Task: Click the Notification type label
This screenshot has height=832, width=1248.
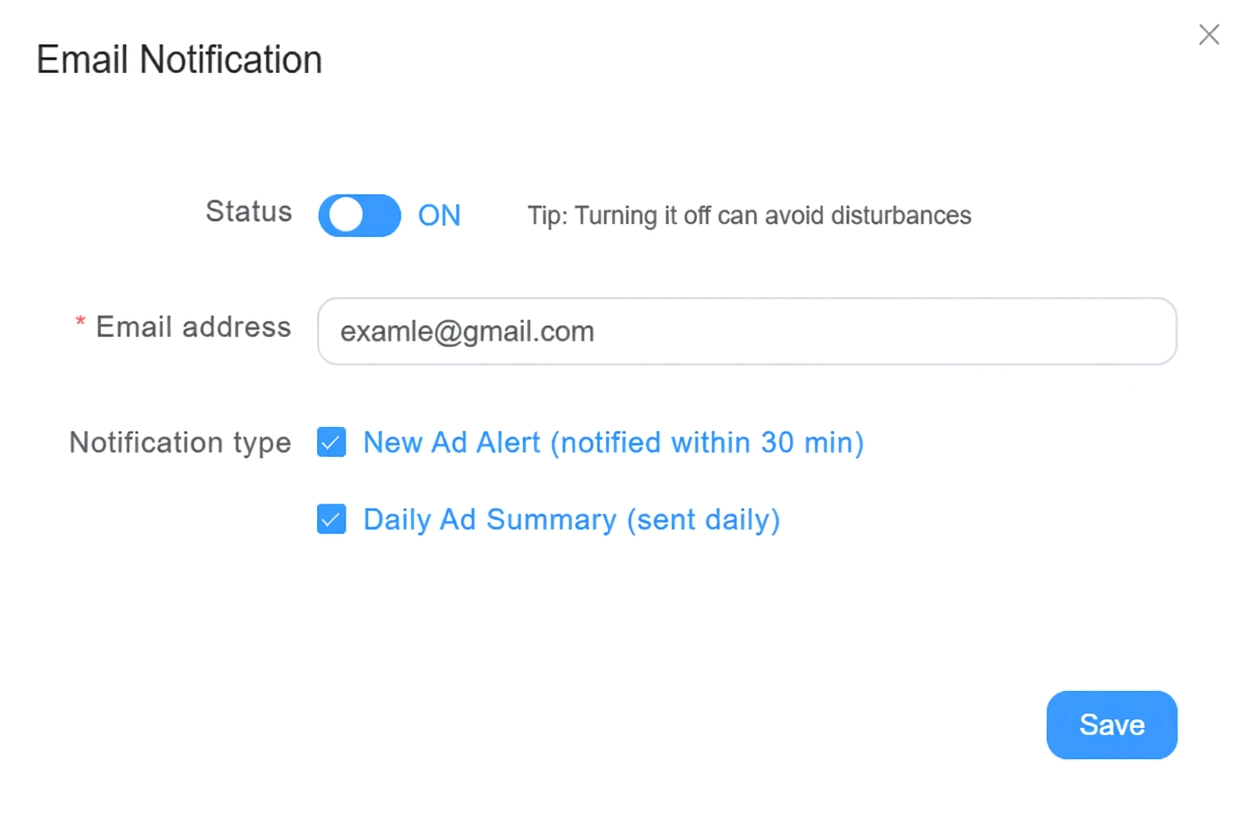Action: click(179, 442)
